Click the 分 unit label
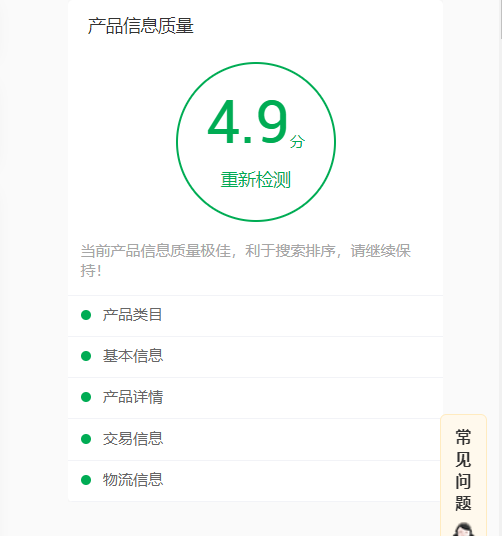Image resolution: width=502 pixels, height=536 pixels. coord(297,141)
